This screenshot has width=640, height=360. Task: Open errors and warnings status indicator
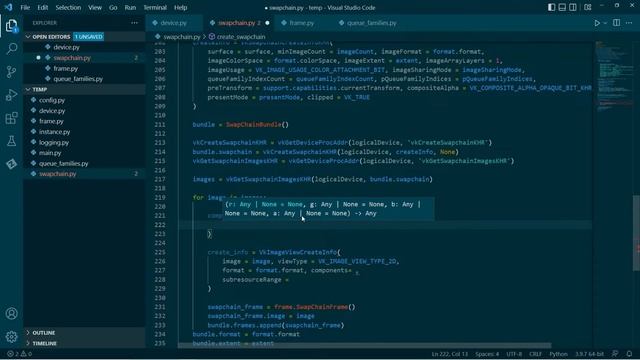pyautogui.click(x=19, y=354)
